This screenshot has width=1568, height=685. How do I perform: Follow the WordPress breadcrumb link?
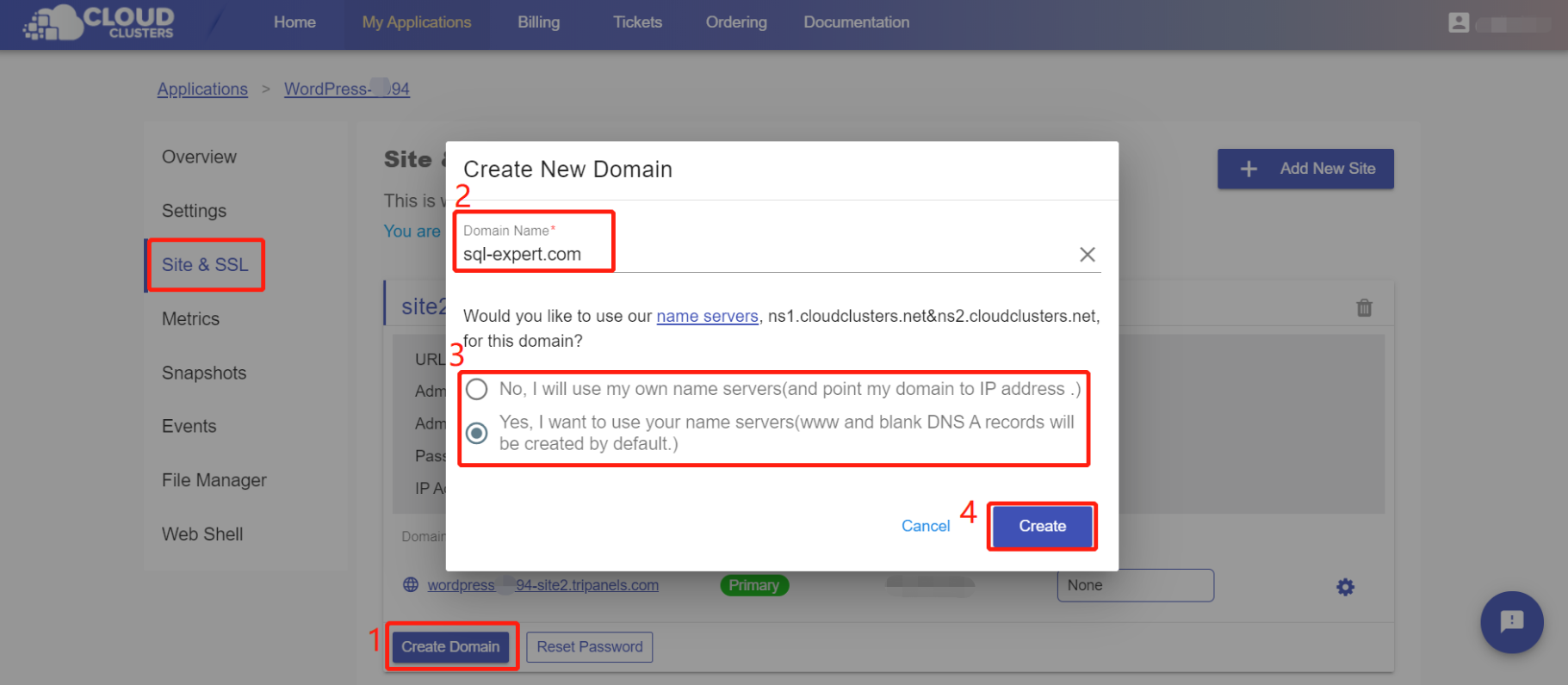[x=347, y=89]
